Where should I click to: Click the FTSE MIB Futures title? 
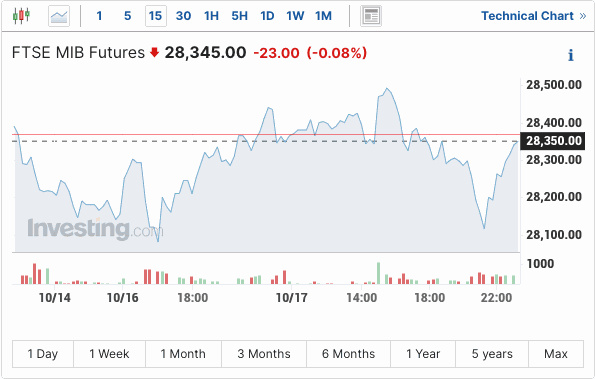tap(78, 52)
